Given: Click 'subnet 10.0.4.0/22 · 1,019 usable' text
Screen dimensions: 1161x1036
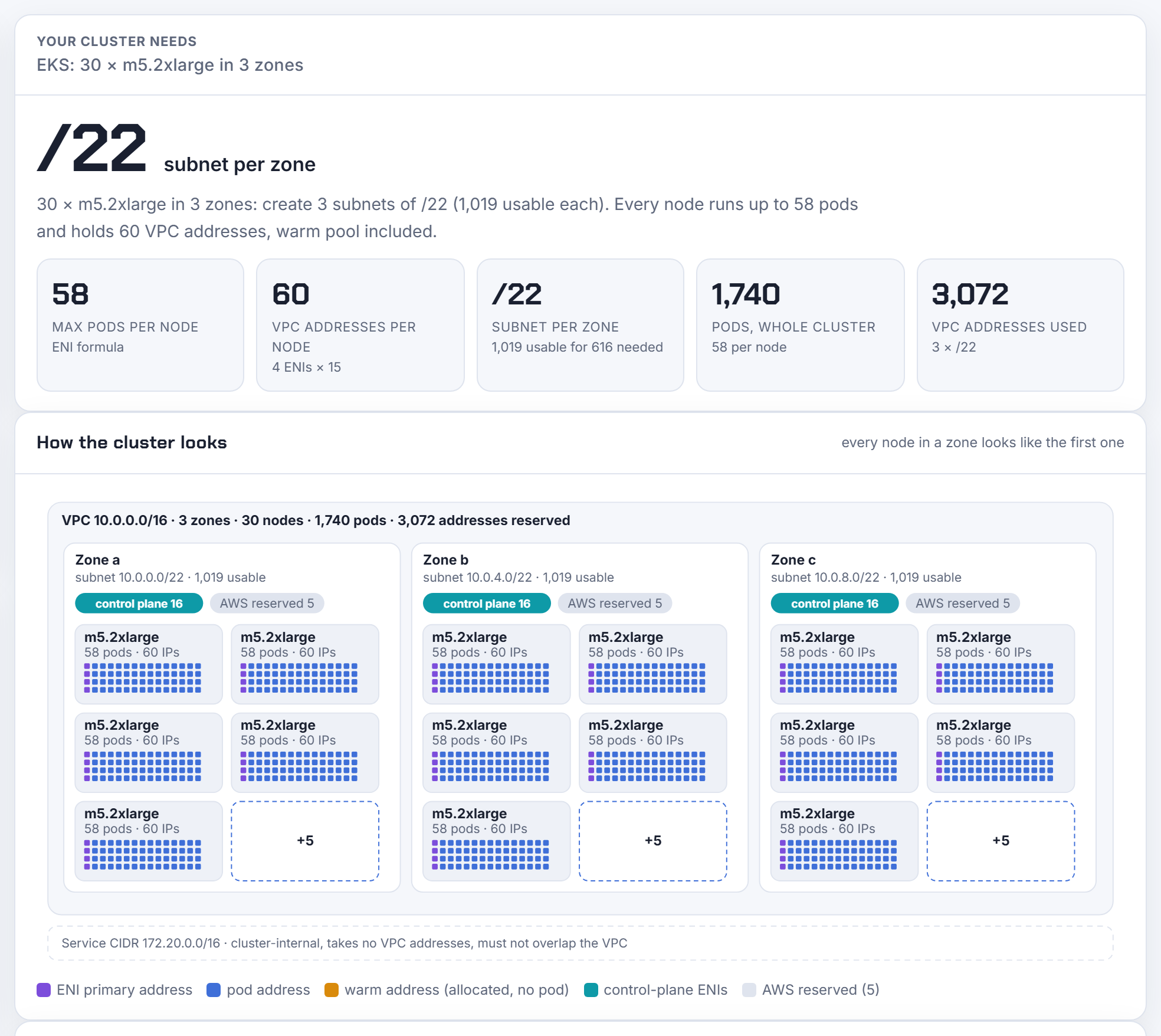Looking at the screenshot, I should [x=519, y=578].
